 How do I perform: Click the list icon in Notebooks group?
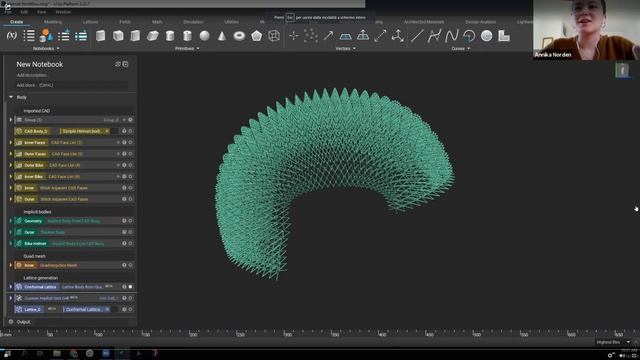click(29, 36)
